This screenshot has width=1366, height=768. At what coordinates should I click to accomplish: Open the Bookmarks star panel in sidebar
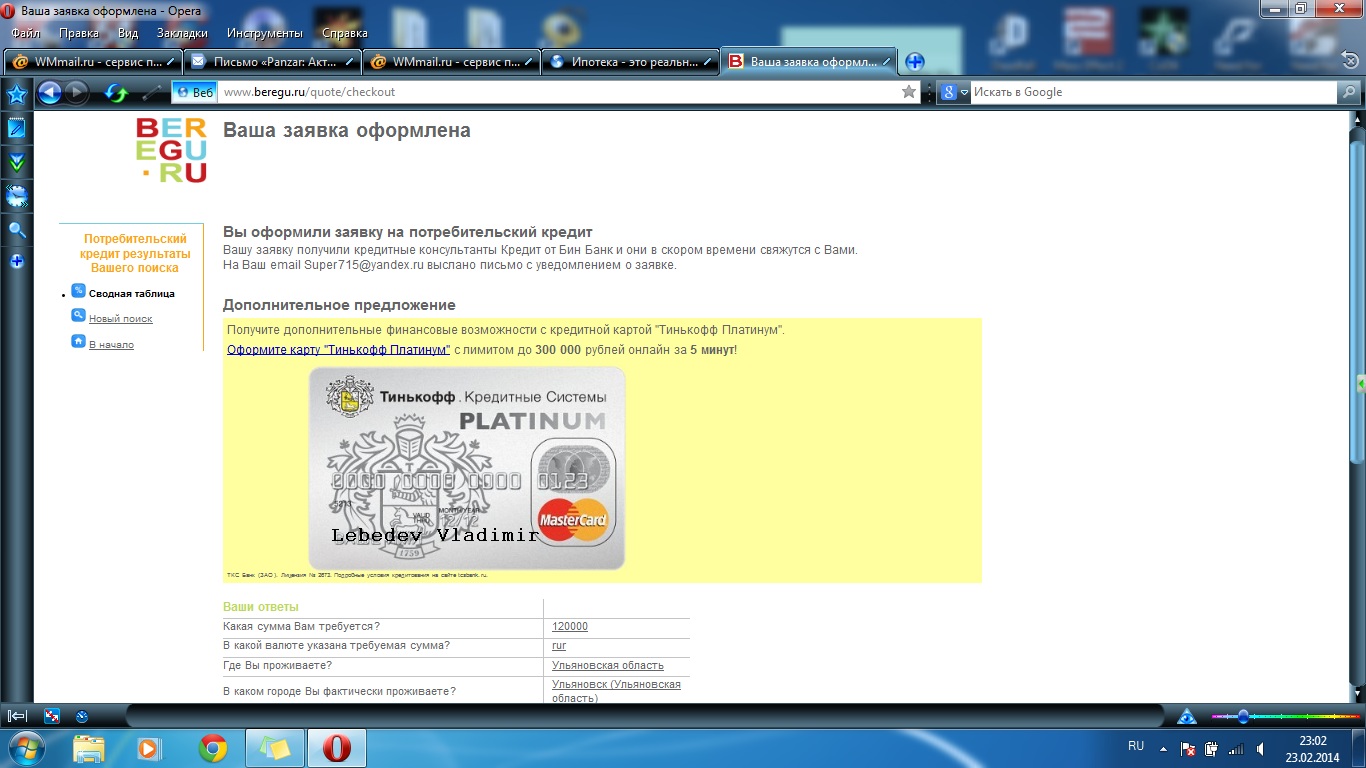(x=16, y=95)
